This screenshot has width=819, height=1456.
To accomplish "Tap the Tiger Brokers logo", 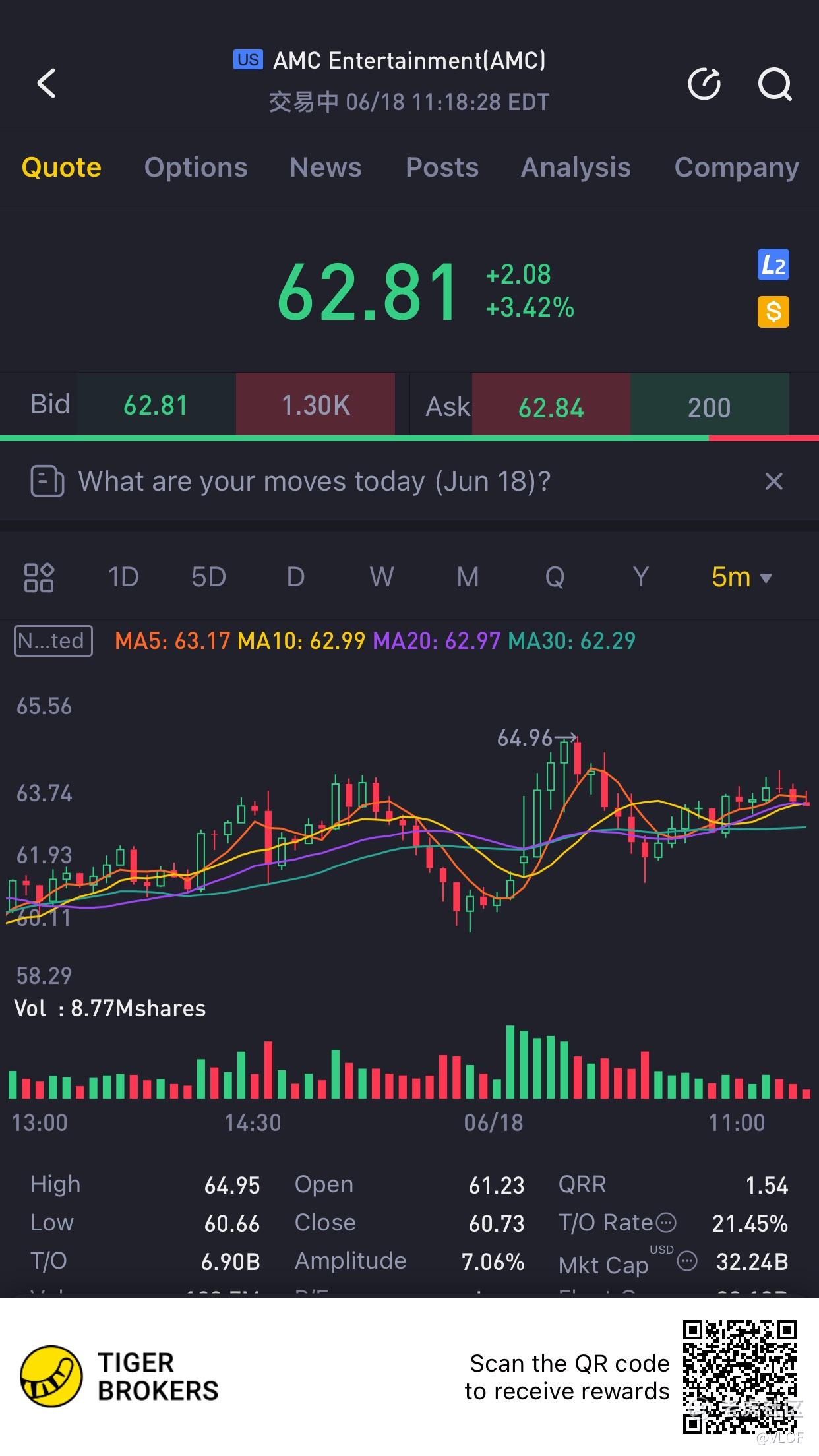I will 119,1376.
